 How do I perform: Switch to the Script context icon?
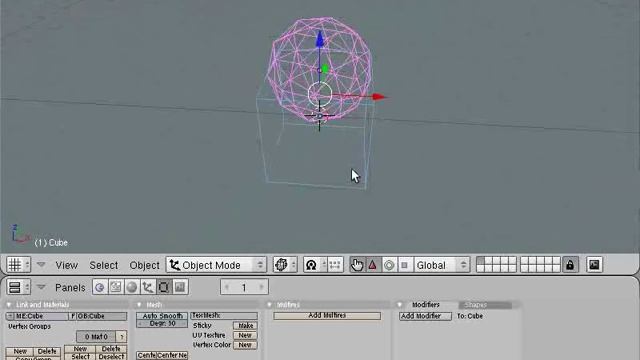pos(116,287)
